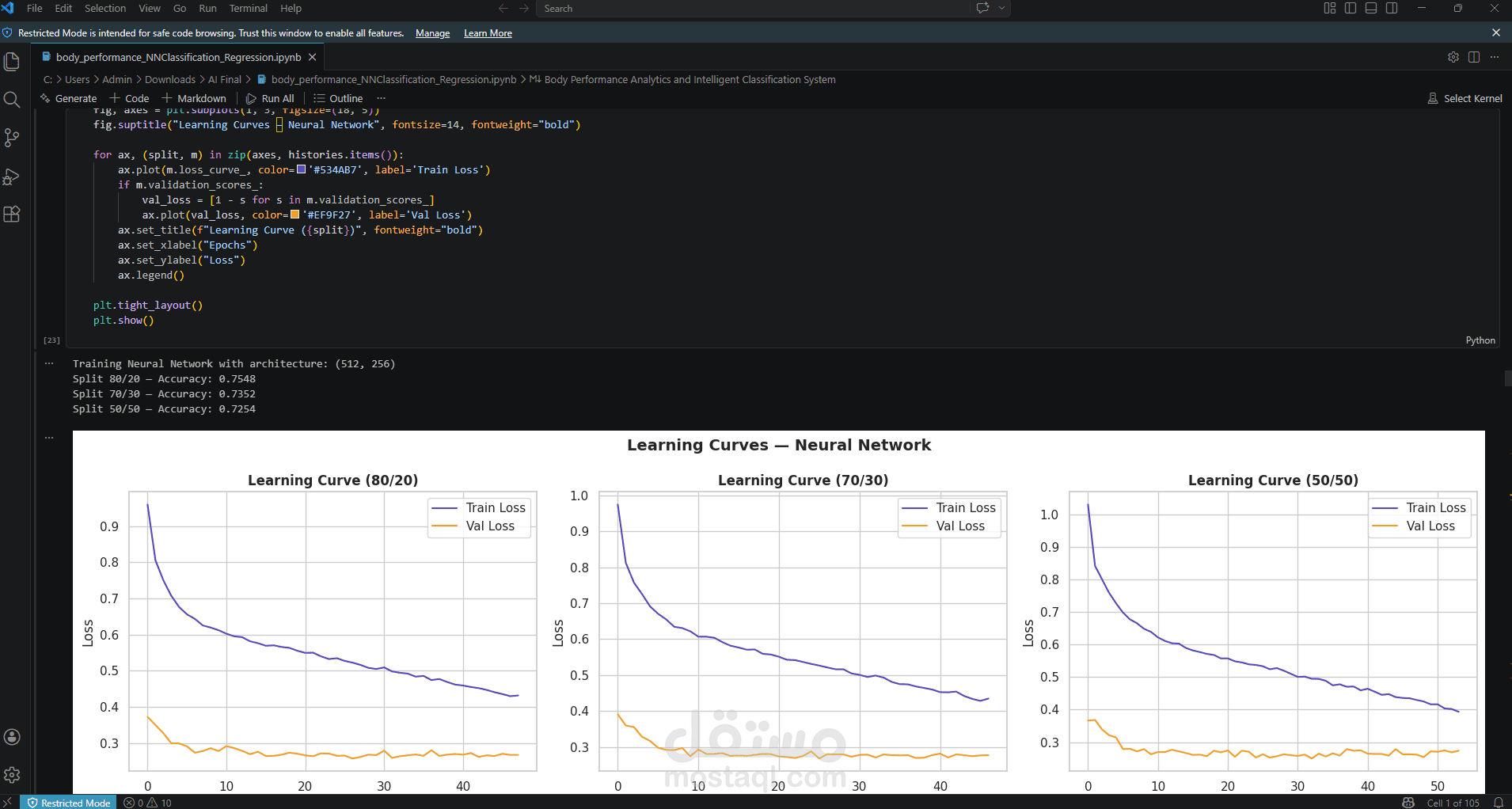Click the Restricted Mode status bar button
The image size is (1512, 809).
click(69, 803)
